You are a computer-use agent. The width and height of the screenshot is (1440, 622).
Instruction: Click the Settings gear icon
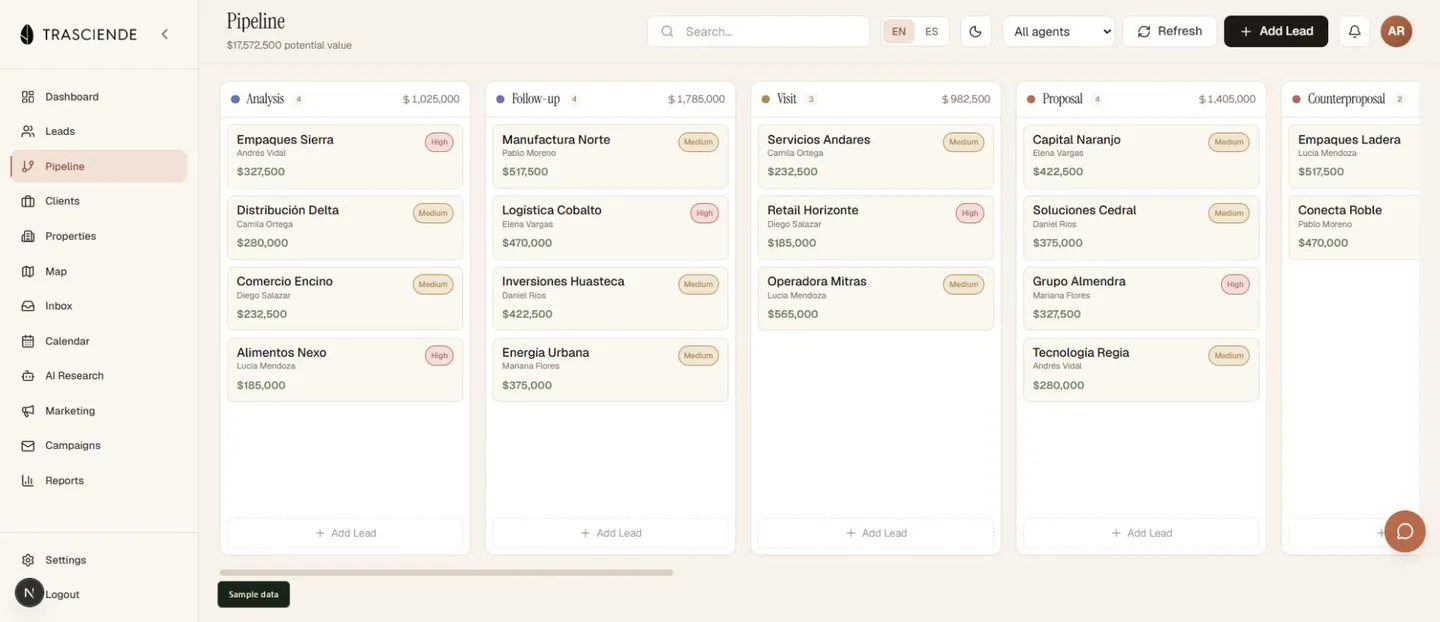pyautogui.click(x=28, y=560)
